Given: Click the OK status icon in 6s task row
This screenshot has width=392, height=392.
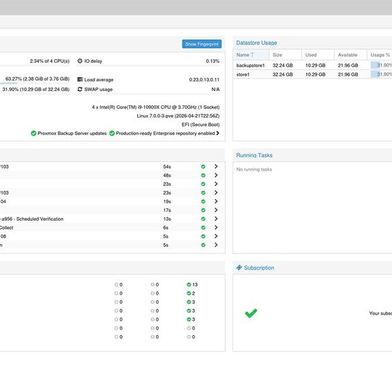Looking at the screenshot, I should pyautogui.click(x=203, y=228).
